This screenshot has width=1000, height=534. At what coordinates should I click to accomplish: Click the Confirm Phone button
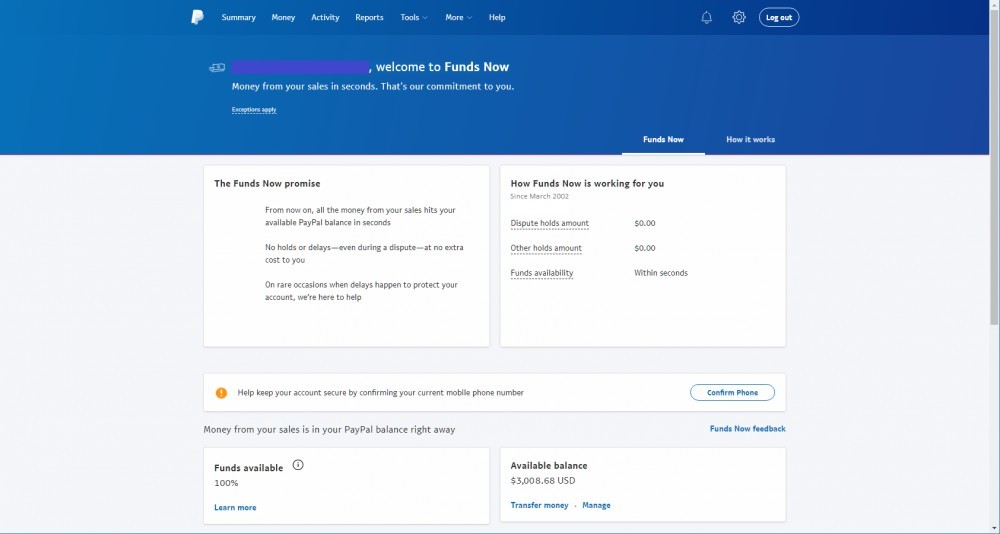[x=732, y=392]
